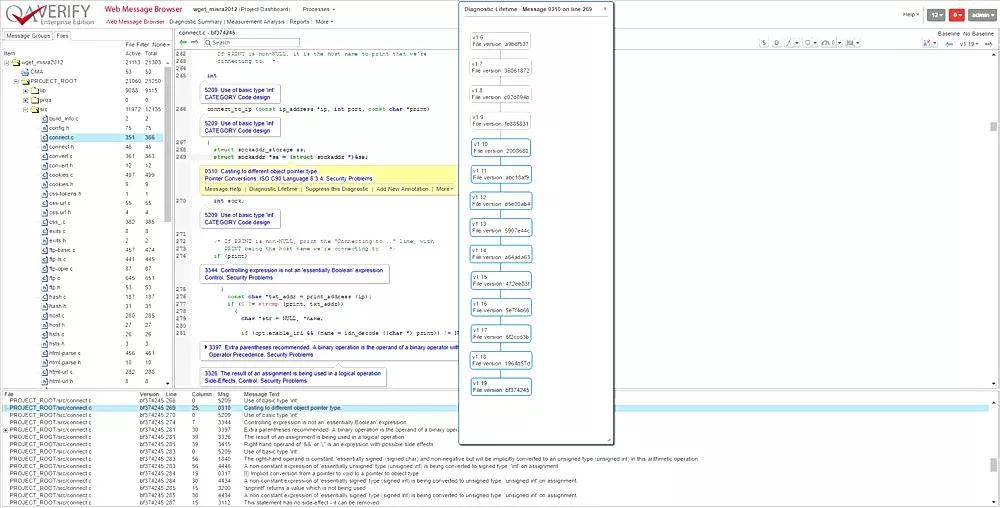1000x508 pixels.
Task: Open the grey 12 notifications dropdown
Action: (x=936, y=15)
